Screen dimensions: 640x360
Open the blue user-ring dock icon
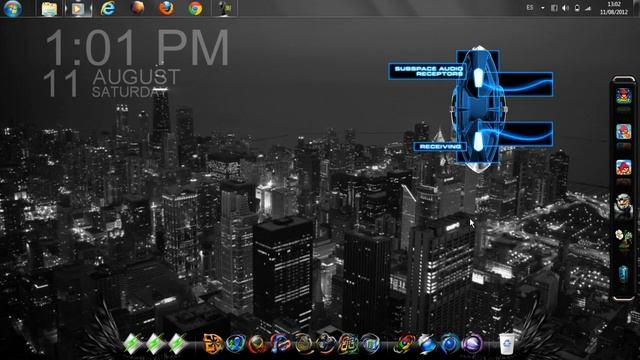(236, 344)
